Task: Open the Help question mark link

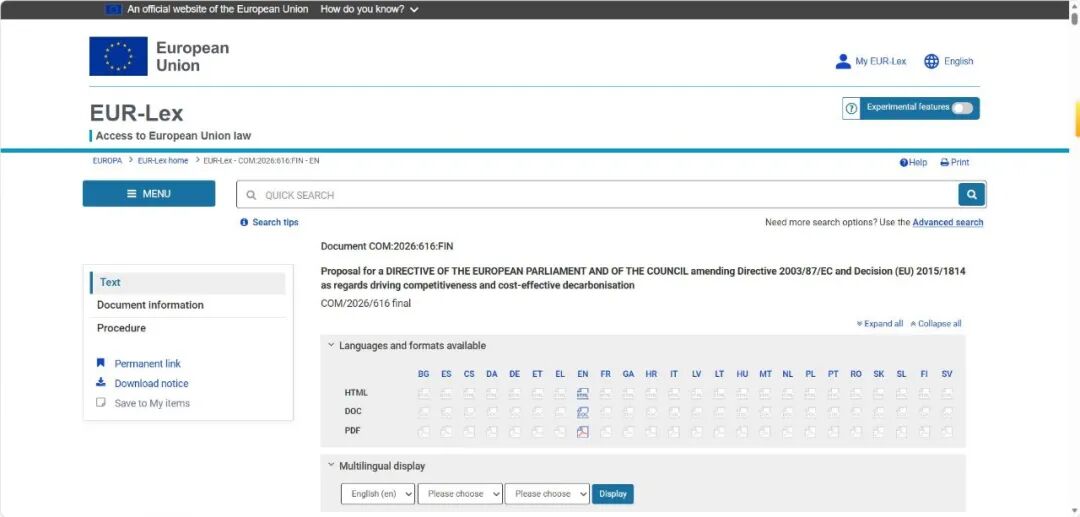Action: (x=913, y=162)
